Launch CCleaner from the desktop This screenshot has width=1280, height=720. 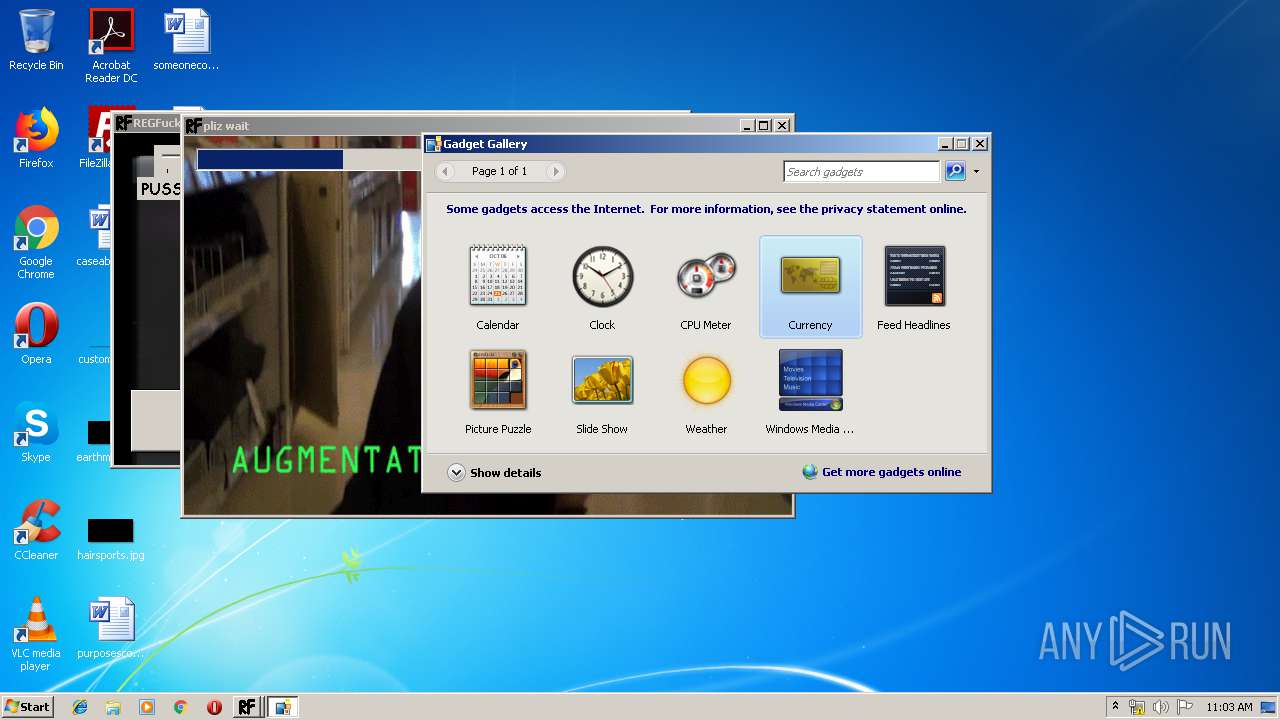pos(36,530)
